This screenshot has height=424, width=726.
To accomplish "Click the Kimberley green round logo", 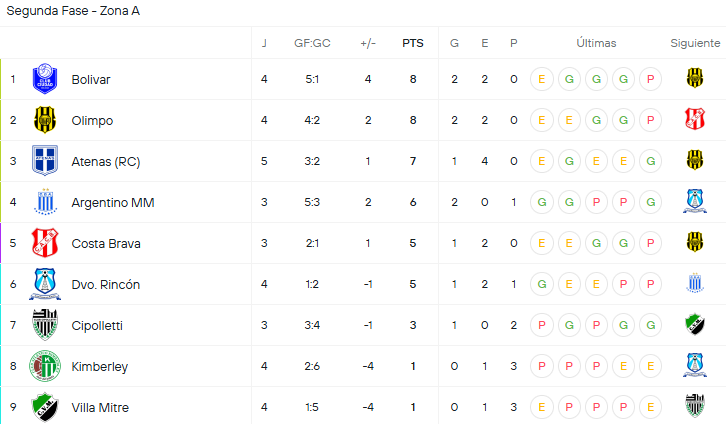I will (x=45, y=366).
